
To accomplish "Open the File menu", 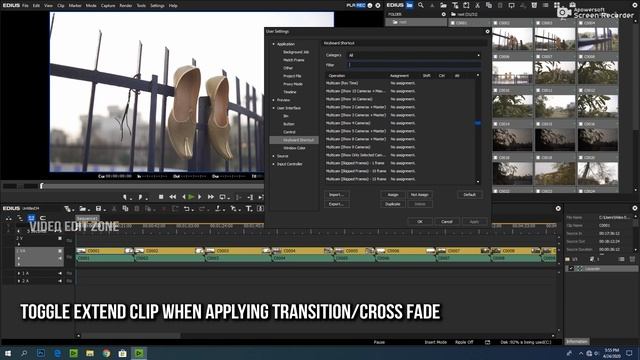I will [25, 6].
